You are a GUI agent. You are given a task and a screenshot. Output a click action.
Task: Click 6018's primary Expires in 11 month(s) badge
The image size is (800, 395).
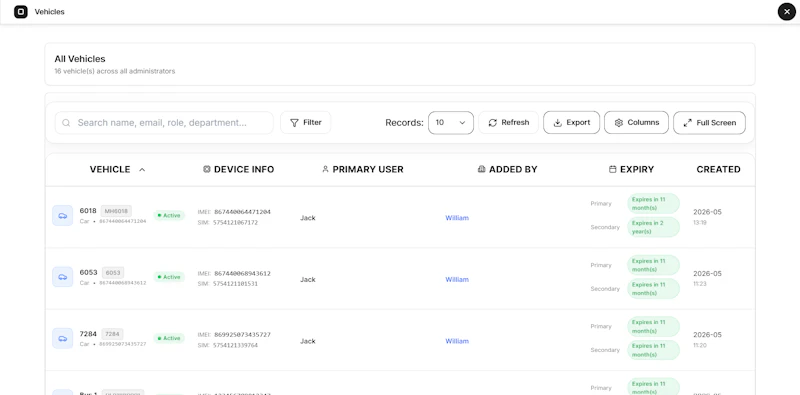654,203
